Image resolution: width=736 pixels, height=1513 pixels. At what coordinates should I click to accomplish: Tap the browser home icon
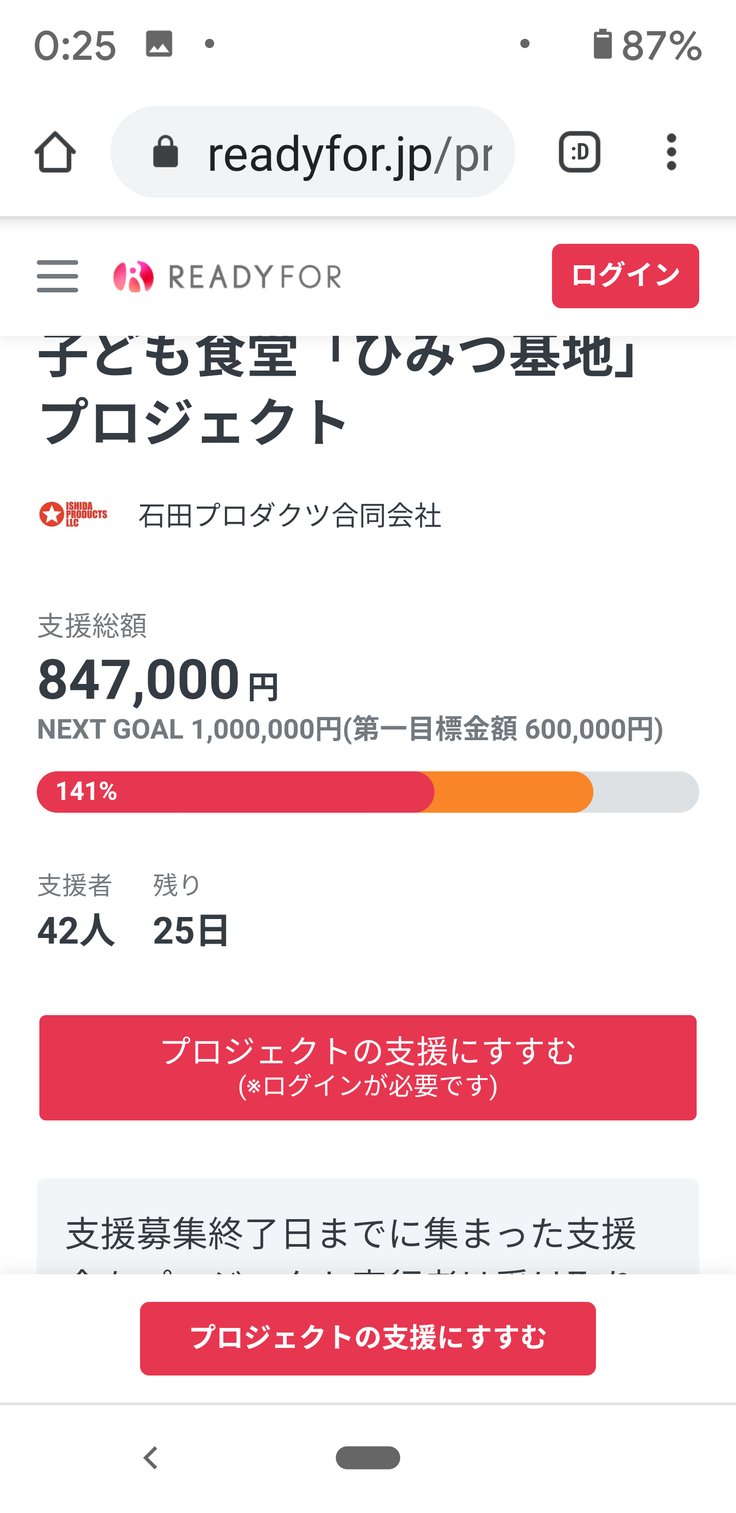click(55, 153)
